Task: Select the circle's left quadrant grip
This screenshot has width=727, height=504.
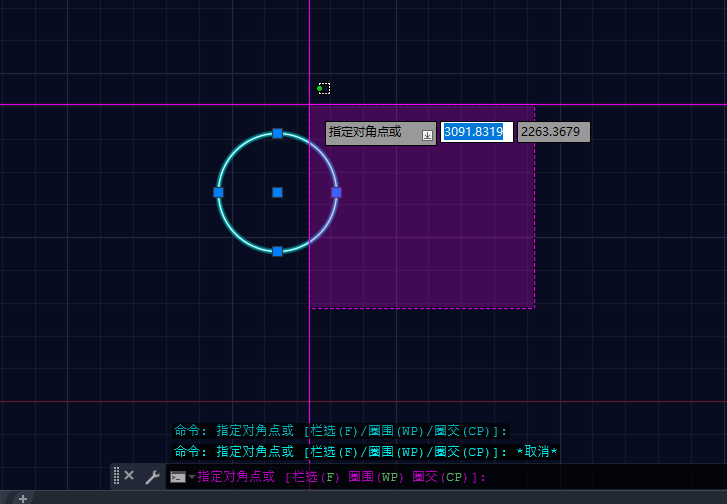Action: coord(218,192)
